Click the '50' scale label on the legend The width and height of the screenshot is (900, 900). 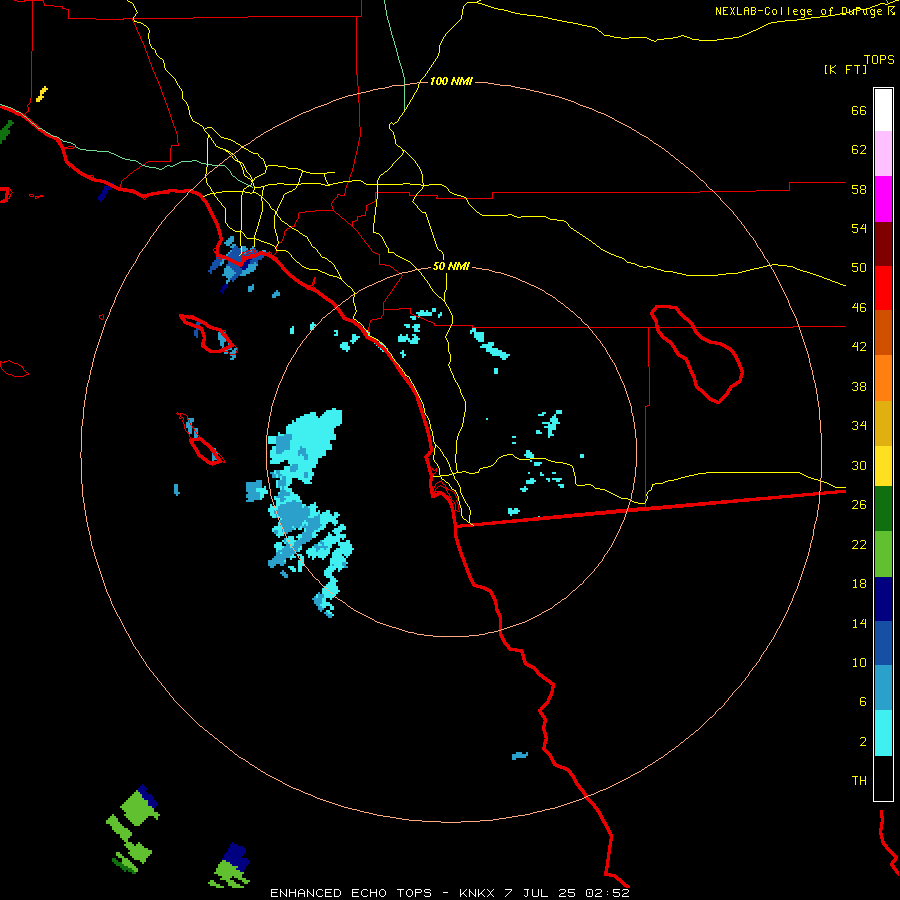[859, 268]
